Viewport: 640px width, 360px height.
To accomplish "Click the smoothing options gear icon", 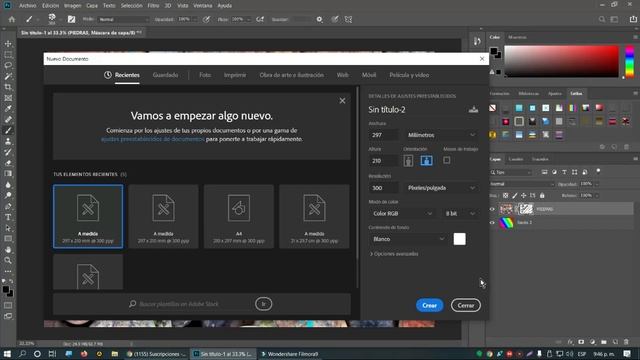I will 319,19.
